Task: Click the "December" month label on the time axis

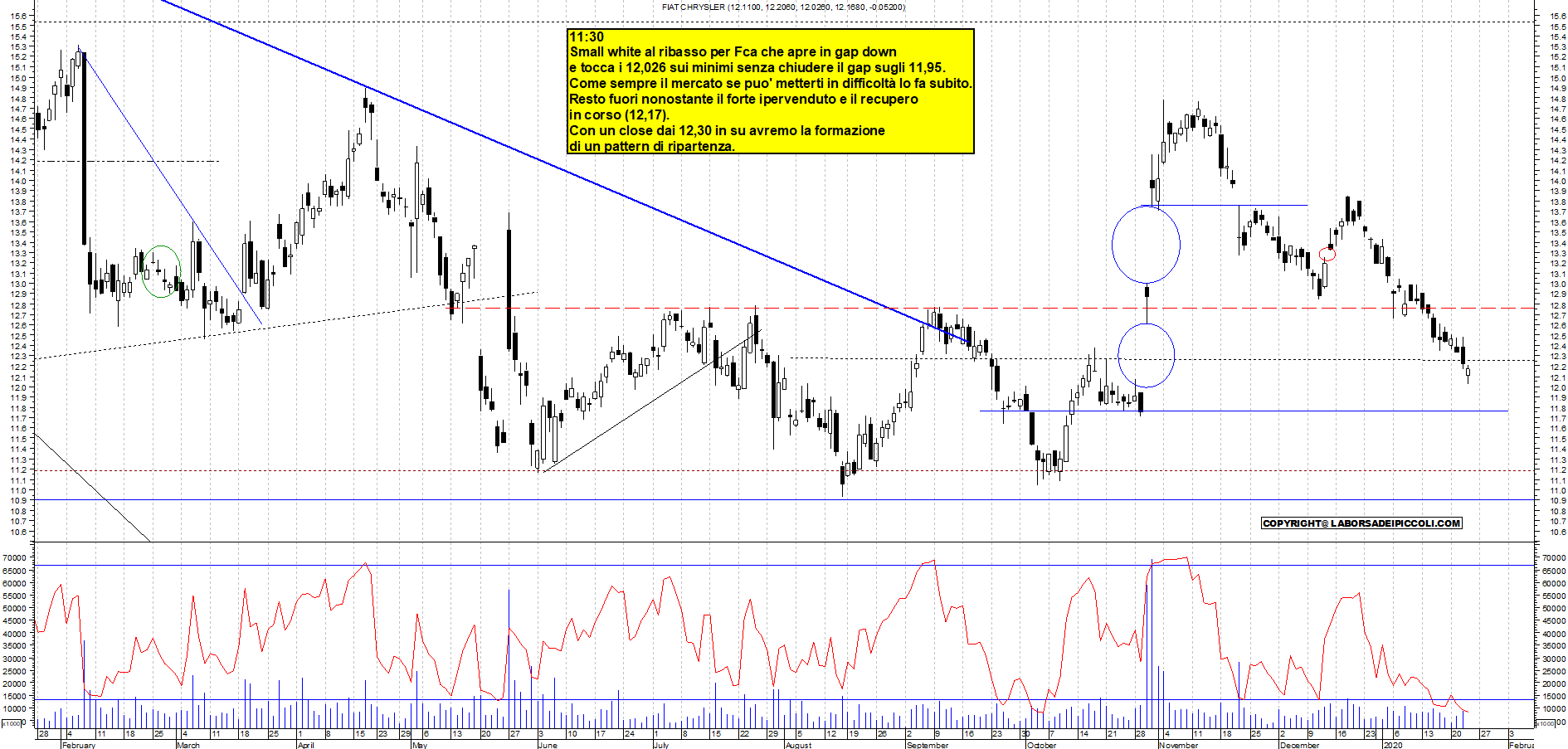Action: 1299,745
